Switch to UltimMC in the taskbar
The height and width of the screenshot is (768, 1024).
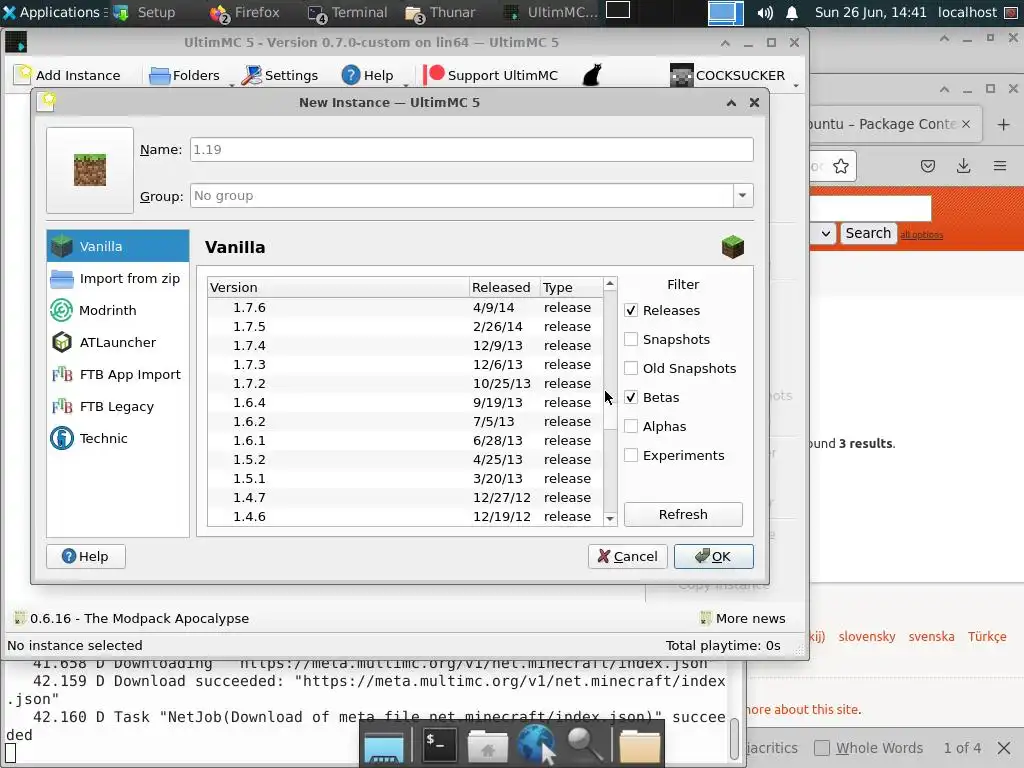coord(551,12)
